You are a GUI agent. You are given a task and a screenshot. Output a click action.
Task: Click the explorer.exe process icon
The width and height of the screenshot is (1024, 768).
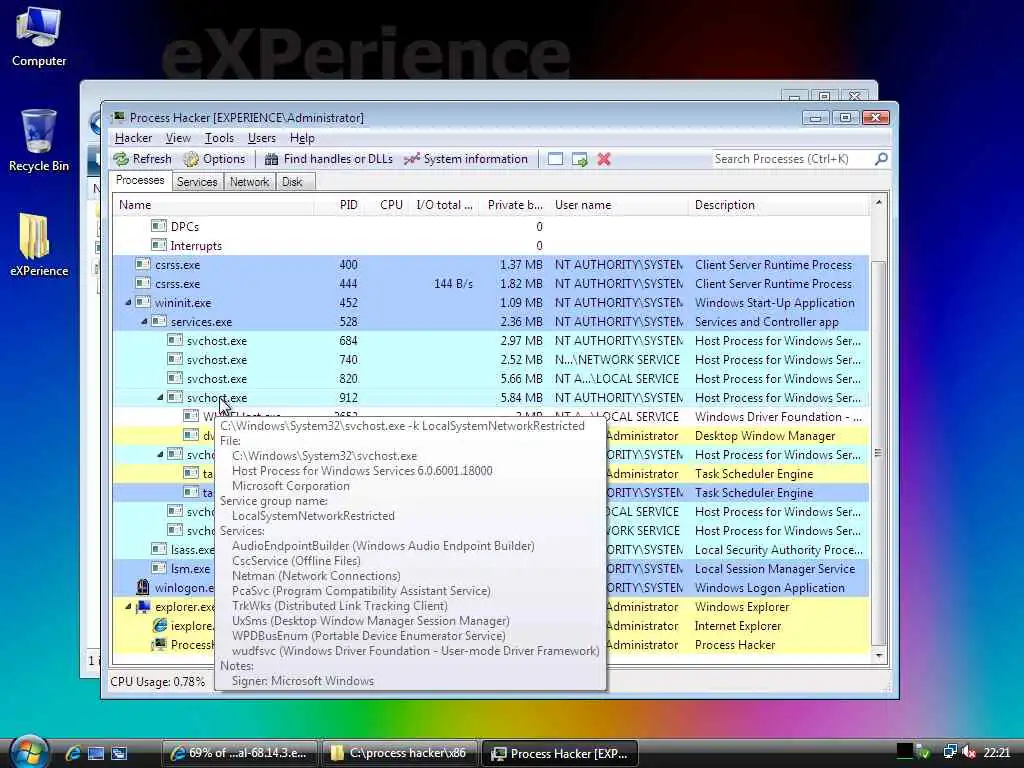[143, 607]
